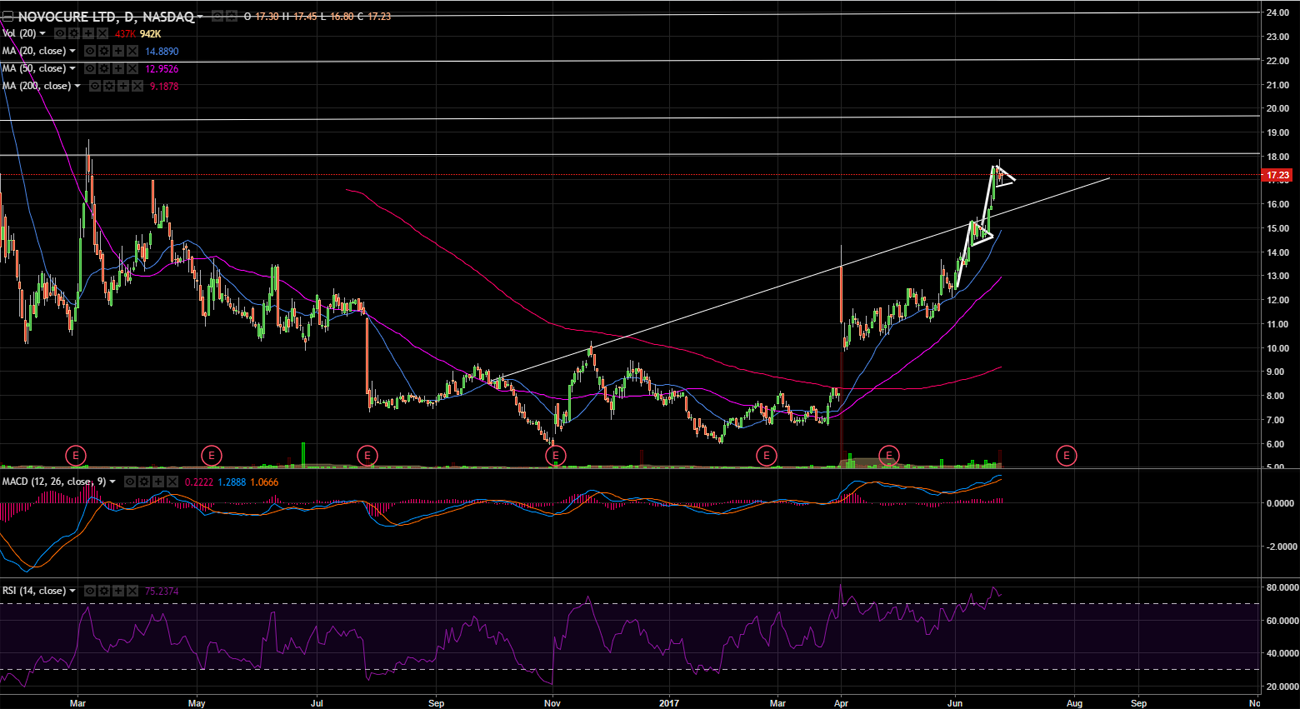Click earnings E marker near November
1300x709 pixels.
coord(555,456)
